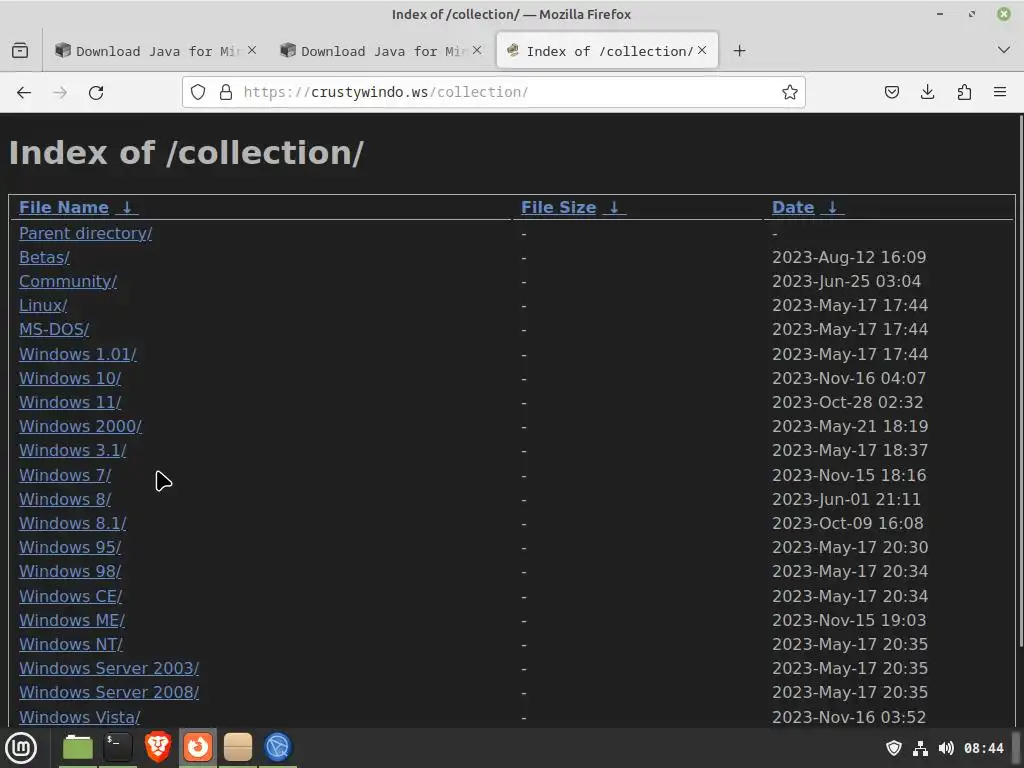Viewport: 1024px width, 768px height.
Task: Open the network connections tray icon
Action: [x=920, y=748]
